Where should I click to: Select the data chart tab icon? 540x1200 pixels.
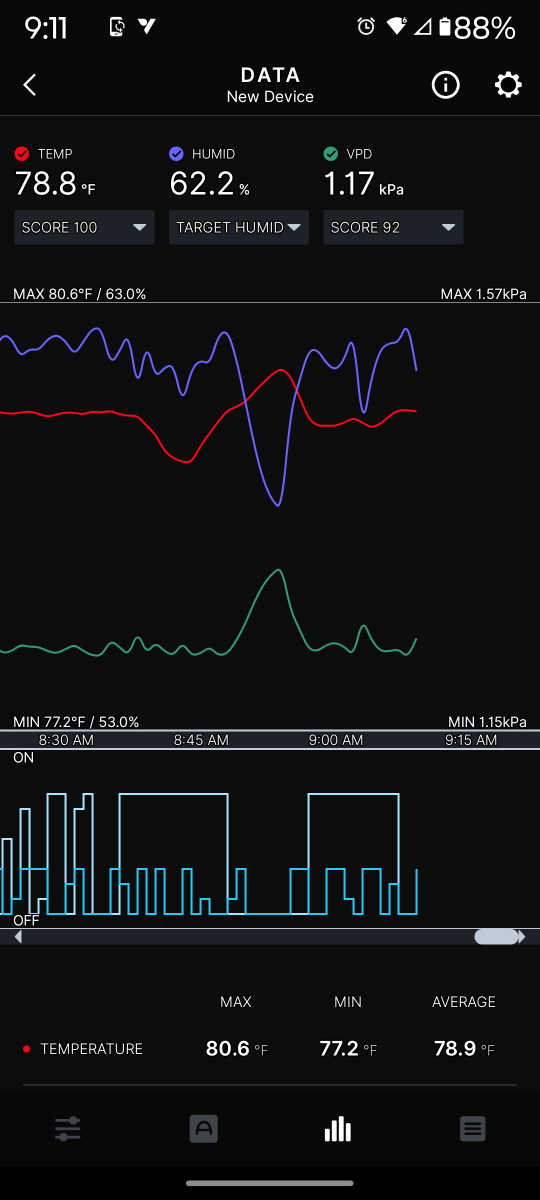(x=338, y=1129)
